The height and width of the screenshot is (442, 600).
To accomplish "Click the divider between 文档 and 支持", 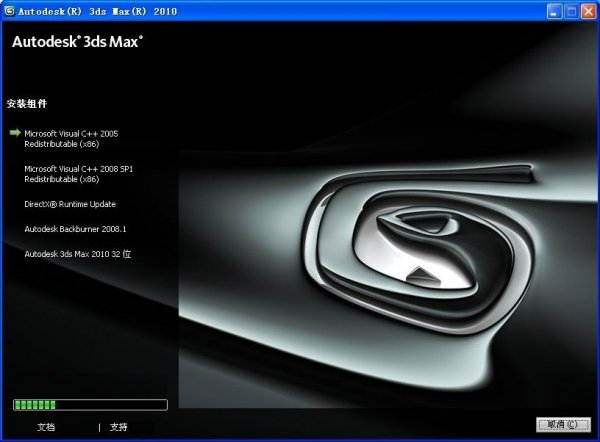I will (x=99, y=427).
